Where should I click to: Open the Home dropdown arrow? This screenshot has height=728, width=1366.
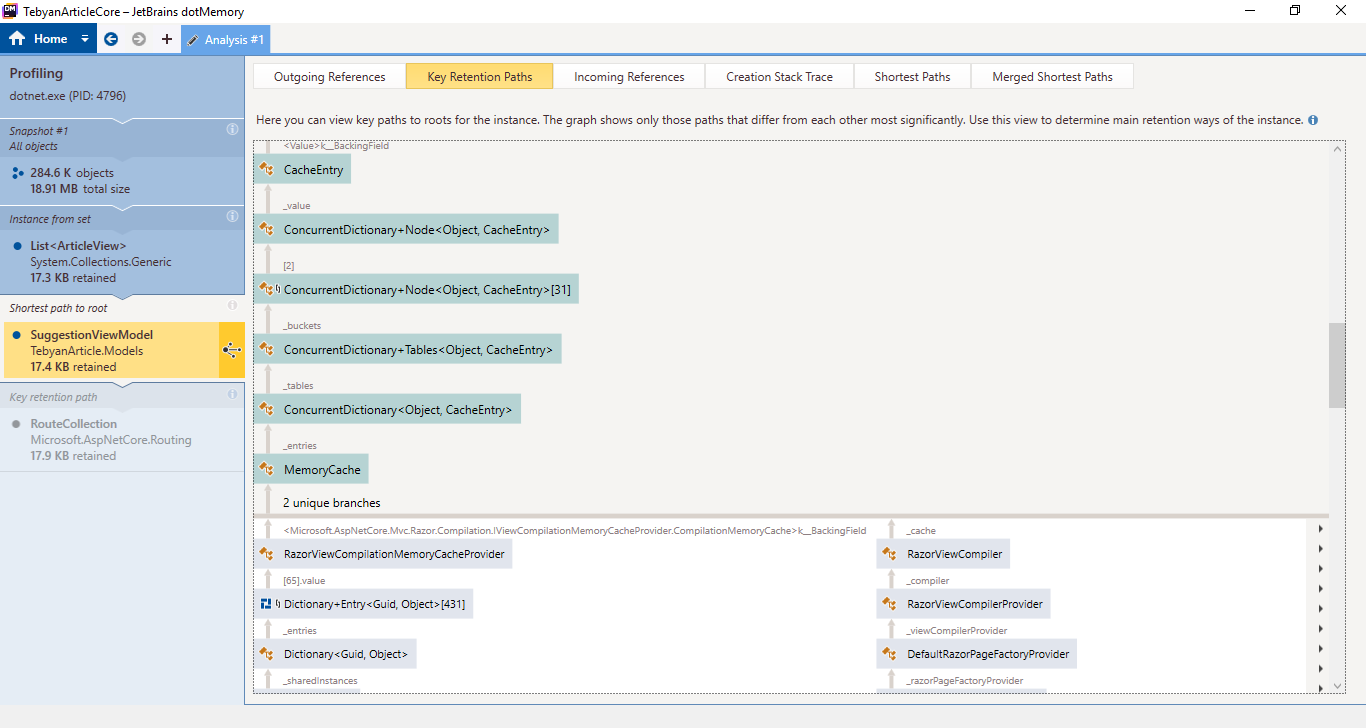tap(85, 39)
